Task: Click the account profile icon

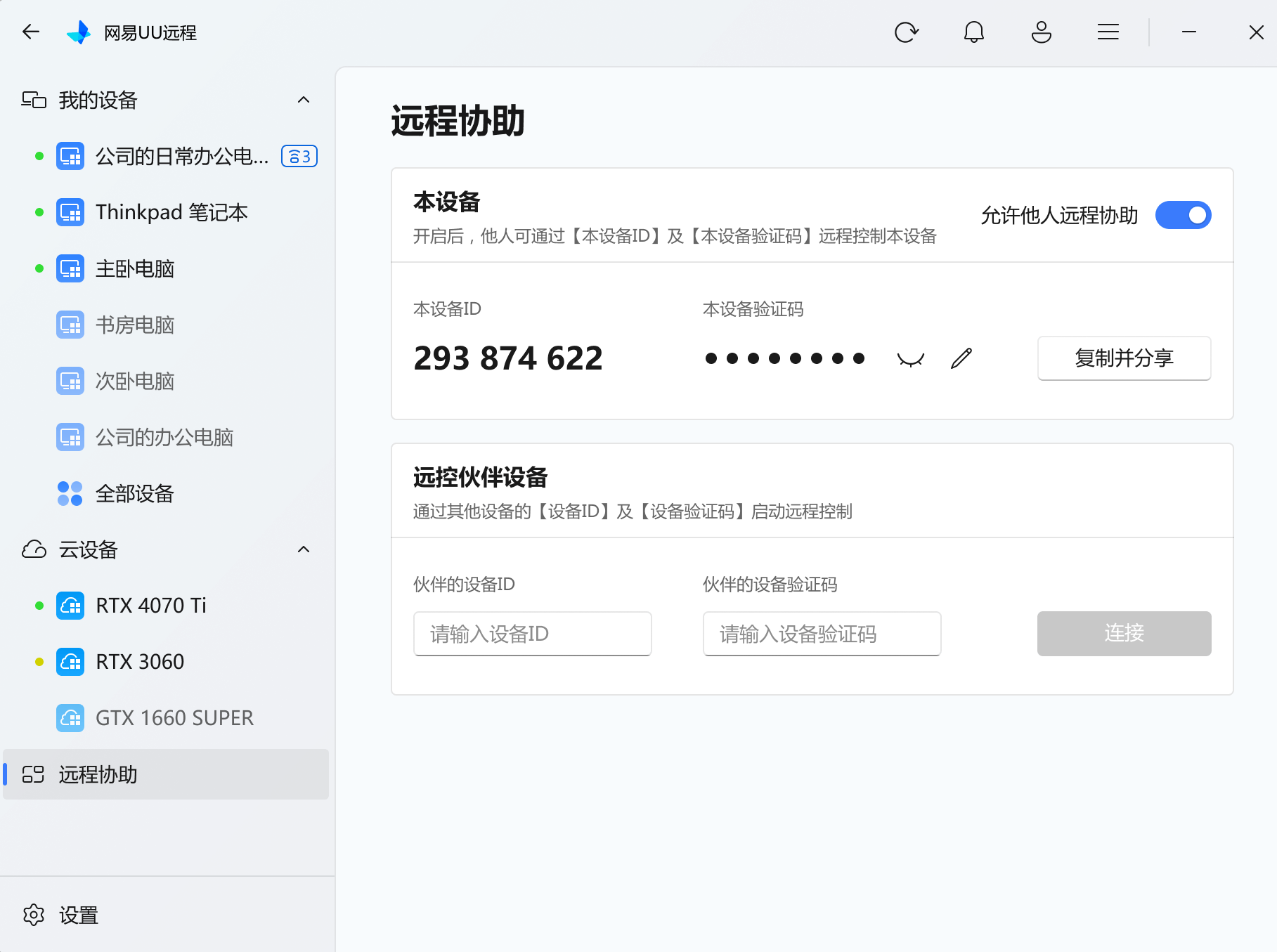Action: pyautogui.click(x=1042, y=32)
